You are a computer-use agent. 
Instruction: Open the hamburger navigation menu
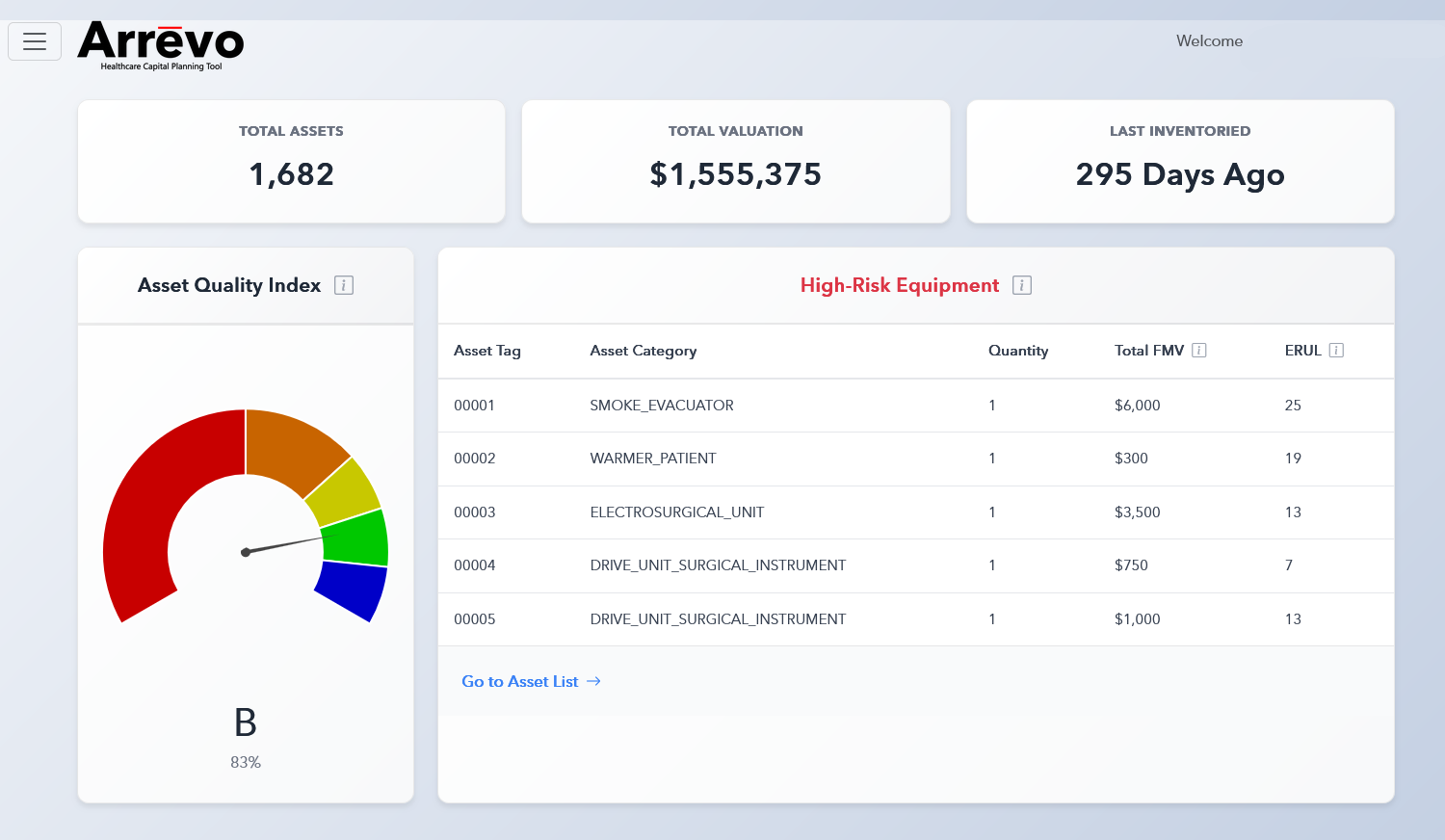(35, 41)
